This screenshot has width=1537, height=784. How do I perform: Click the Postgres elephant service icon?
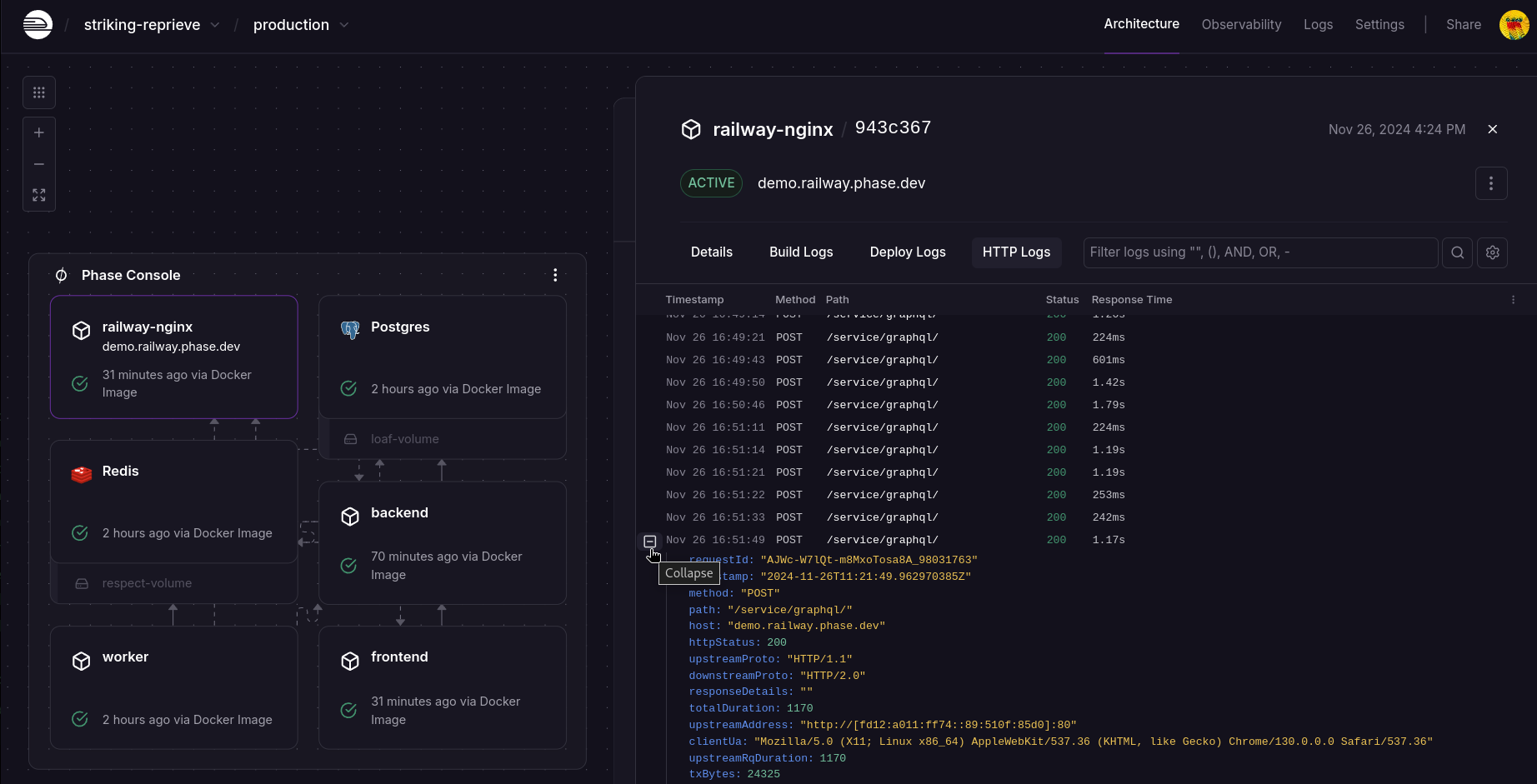coord(350,330)
